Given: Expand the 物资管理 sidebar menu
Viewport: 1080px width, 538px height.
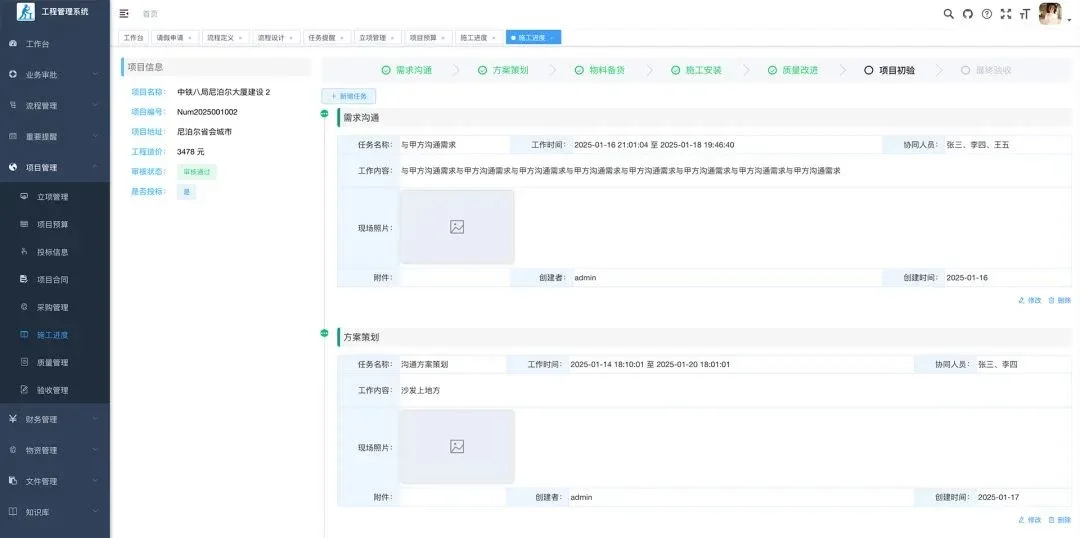Looking at the screenshot, I should click(x=54, y=450).
